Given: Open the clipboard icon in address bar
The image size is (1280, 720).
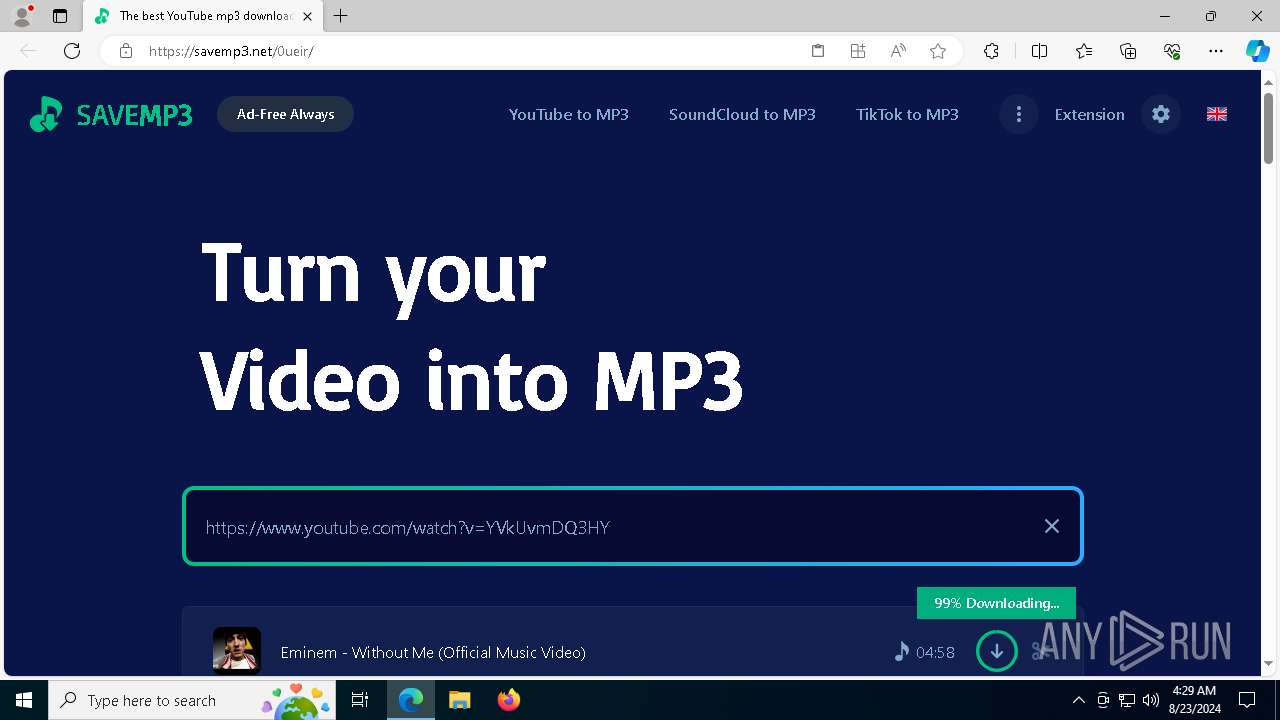Looking at the screenshot, I should click(x=818, y=51).
